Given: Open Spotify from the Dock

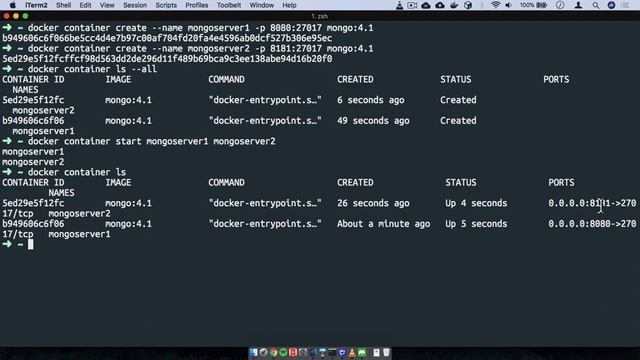Looking at the screenshot, I should pos(283,352).
